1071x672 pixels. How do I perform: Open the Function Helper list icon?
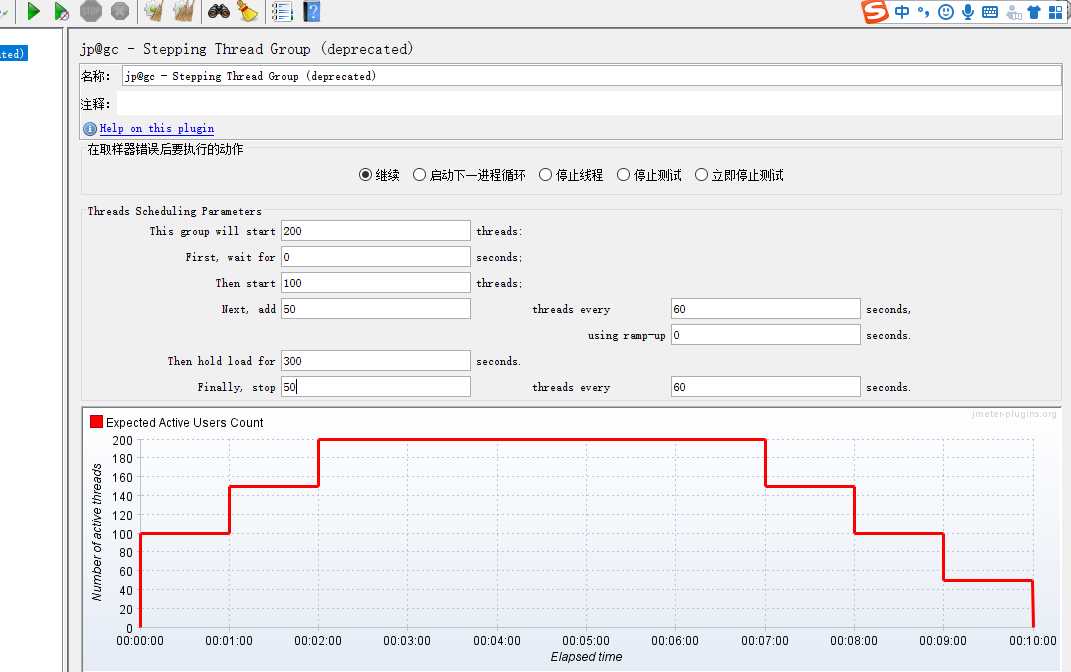[x=281, y=11]
